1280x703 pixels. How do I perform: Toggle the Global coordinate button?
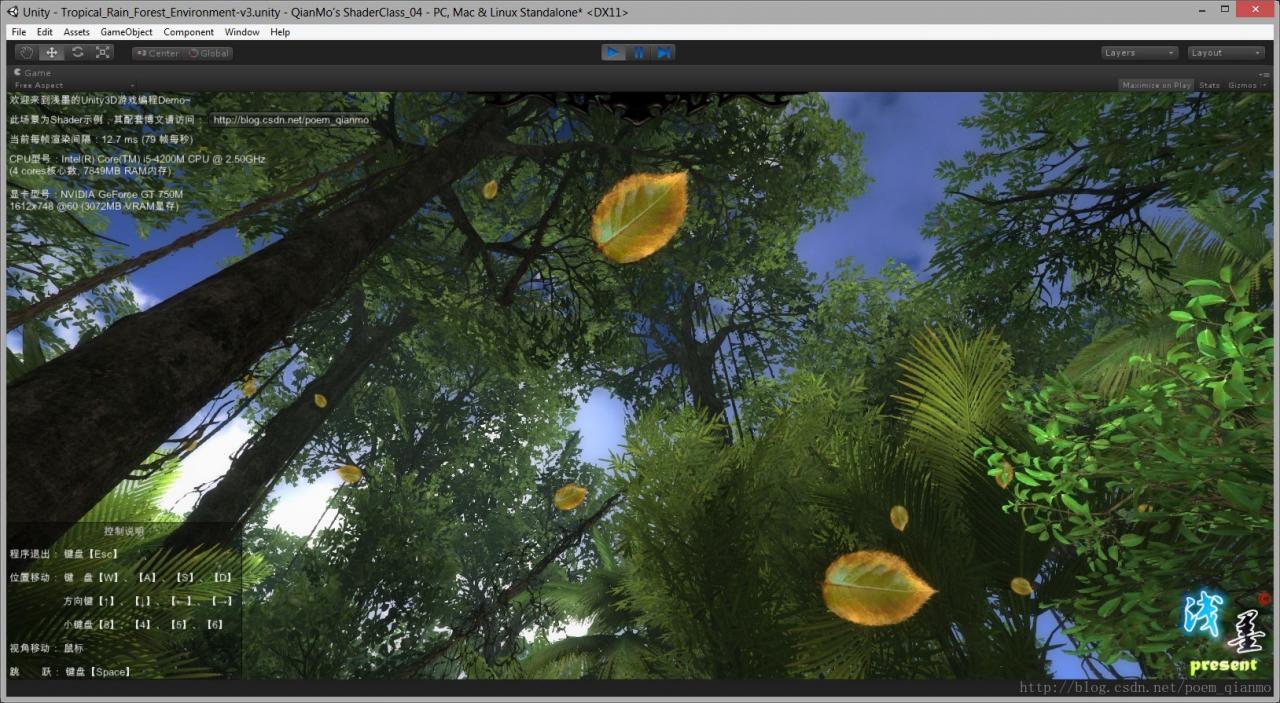[208, 53]
